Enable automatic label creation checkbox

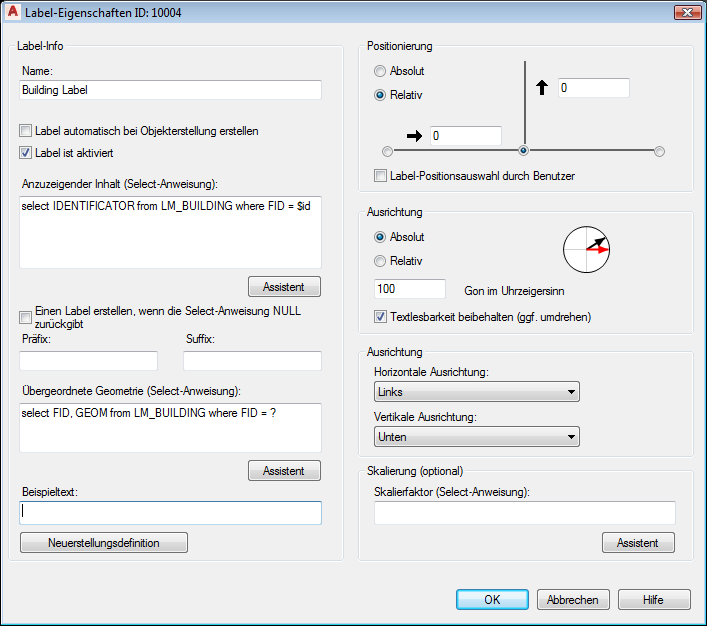[x=26, y=131]
